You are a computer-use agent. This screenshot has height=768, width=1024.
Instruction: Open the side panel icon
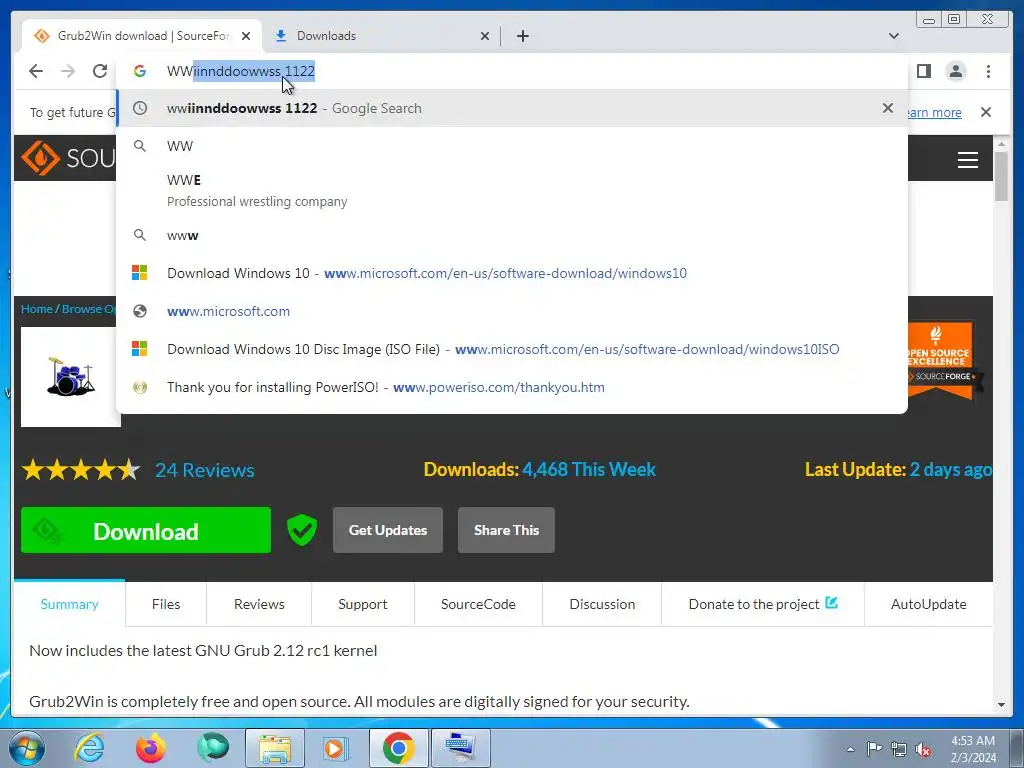[923, 71]
